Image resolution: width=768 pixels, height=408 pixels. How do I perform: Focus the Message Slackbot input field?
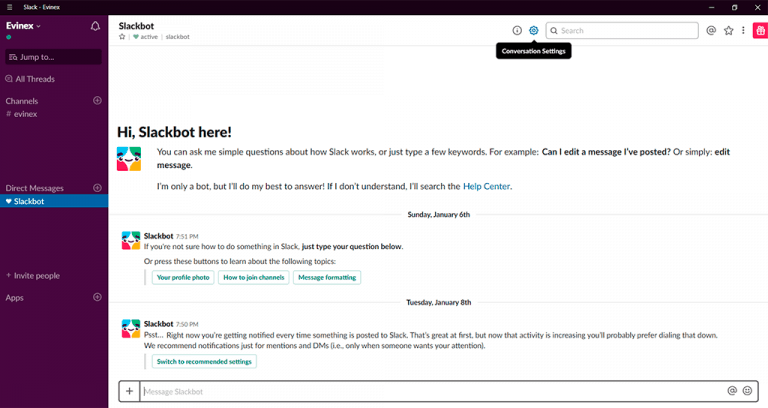(x=431, y=391)
